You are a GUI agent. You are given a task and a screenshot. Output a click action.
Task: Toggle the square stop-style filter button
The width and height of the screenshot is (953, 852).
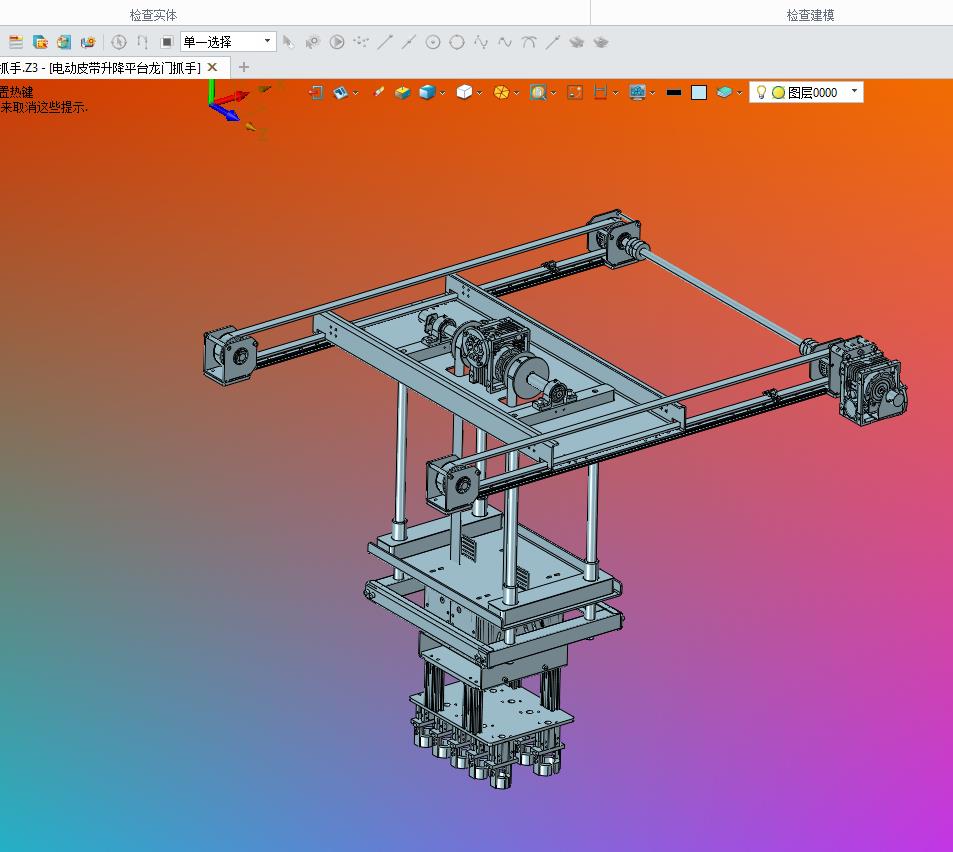[x=167, y=42]
